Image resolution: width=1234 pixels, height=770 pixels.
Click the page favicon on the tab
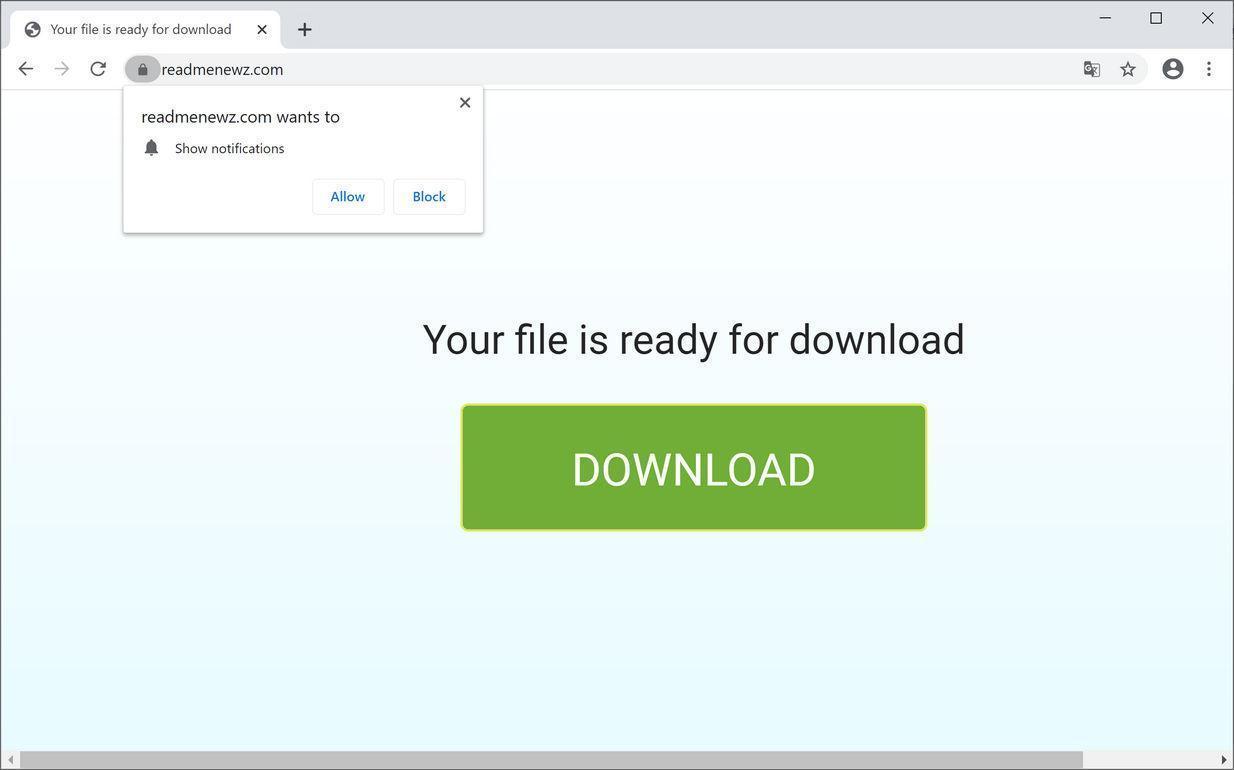coord(32,29)
